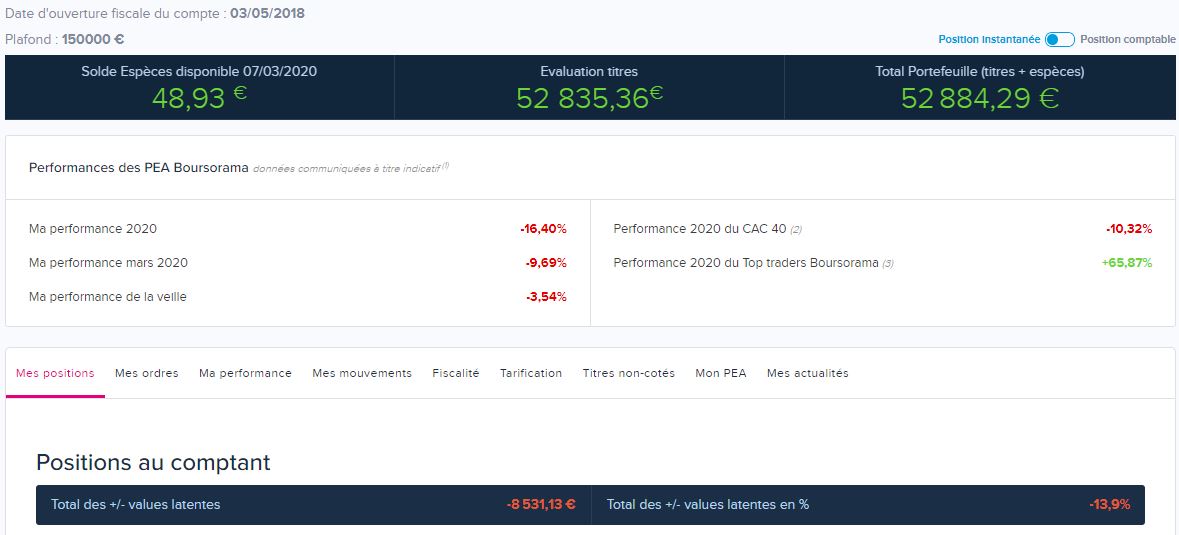The height and width of the screenshot is (535, 1179).
Task: Open the Ma performance tab
Action: tap(245, 373)
